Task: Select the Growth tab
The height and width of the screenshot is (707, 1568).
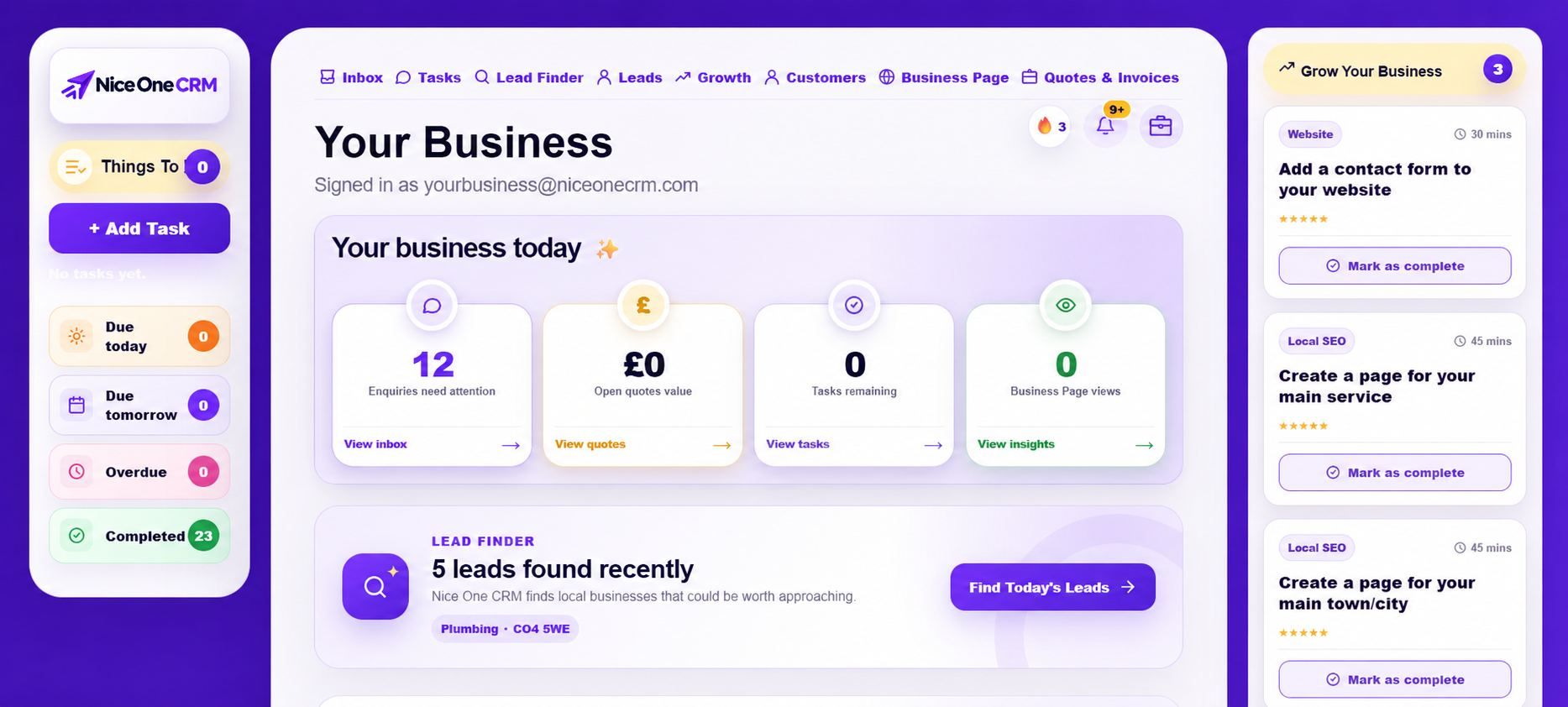Action: [x=713, y=77]
